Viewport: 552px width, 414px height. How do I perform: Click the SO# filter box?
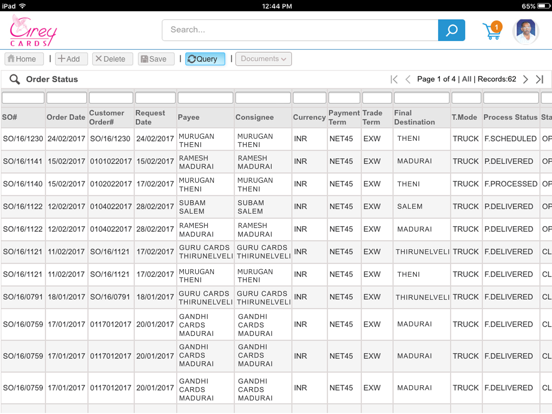(23, 98)
